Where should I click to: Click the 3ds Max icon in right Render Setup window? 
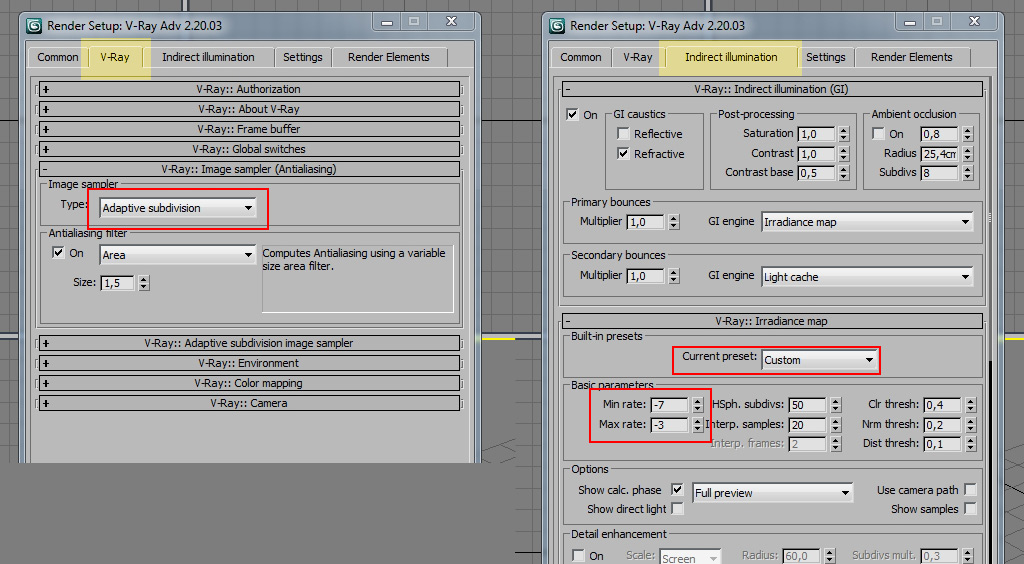click(557, 26)
